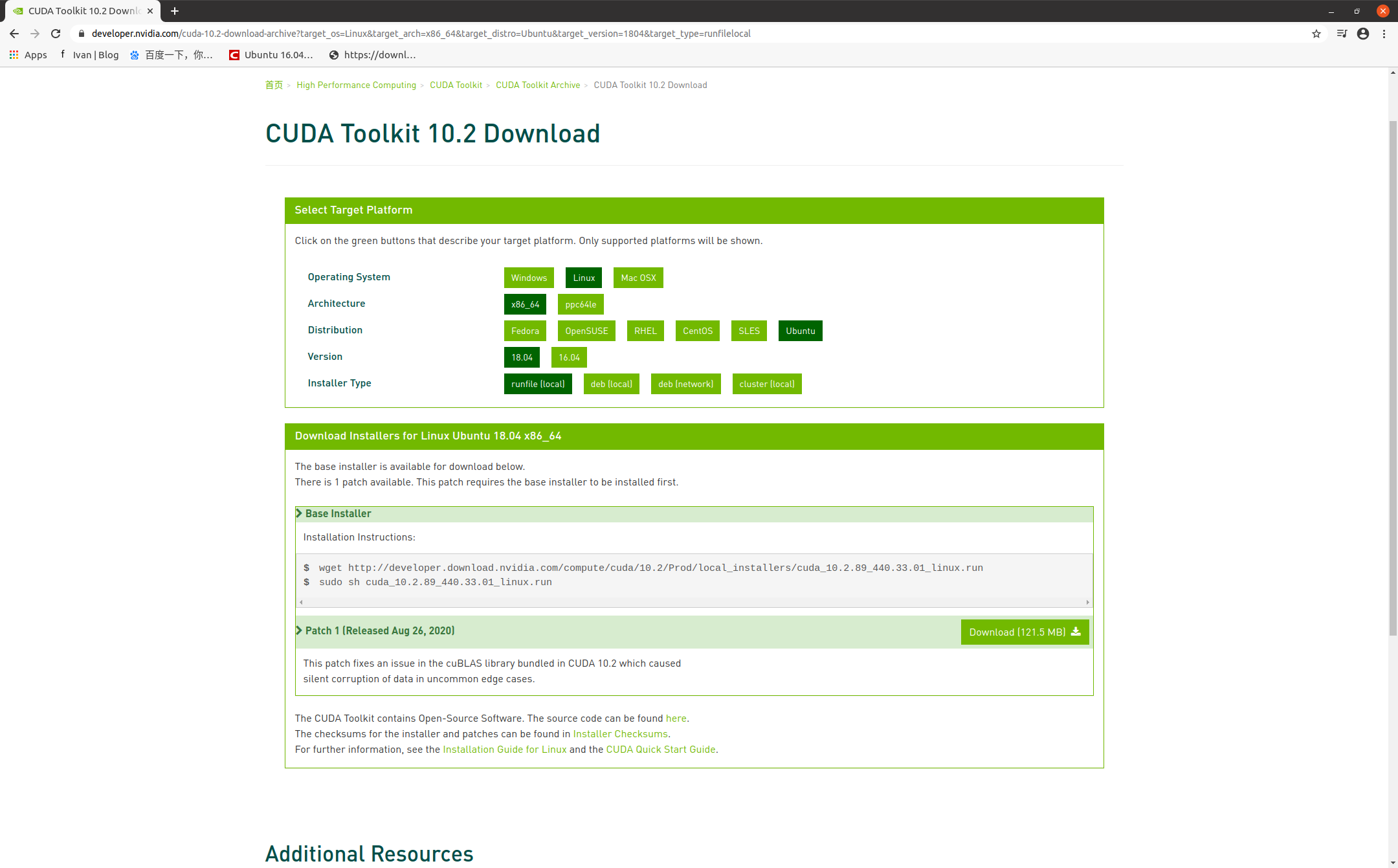Click the wget command line text
This screenshot has height=868, width=1398.
(650, 568)
